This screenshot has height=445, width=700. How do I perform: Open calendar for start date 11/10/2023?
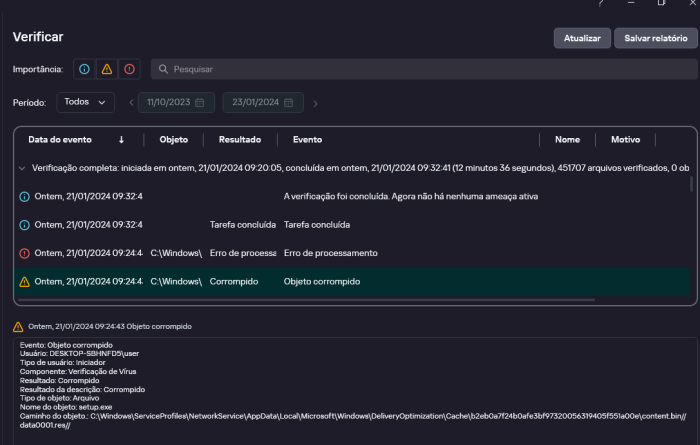click(200, 103)
